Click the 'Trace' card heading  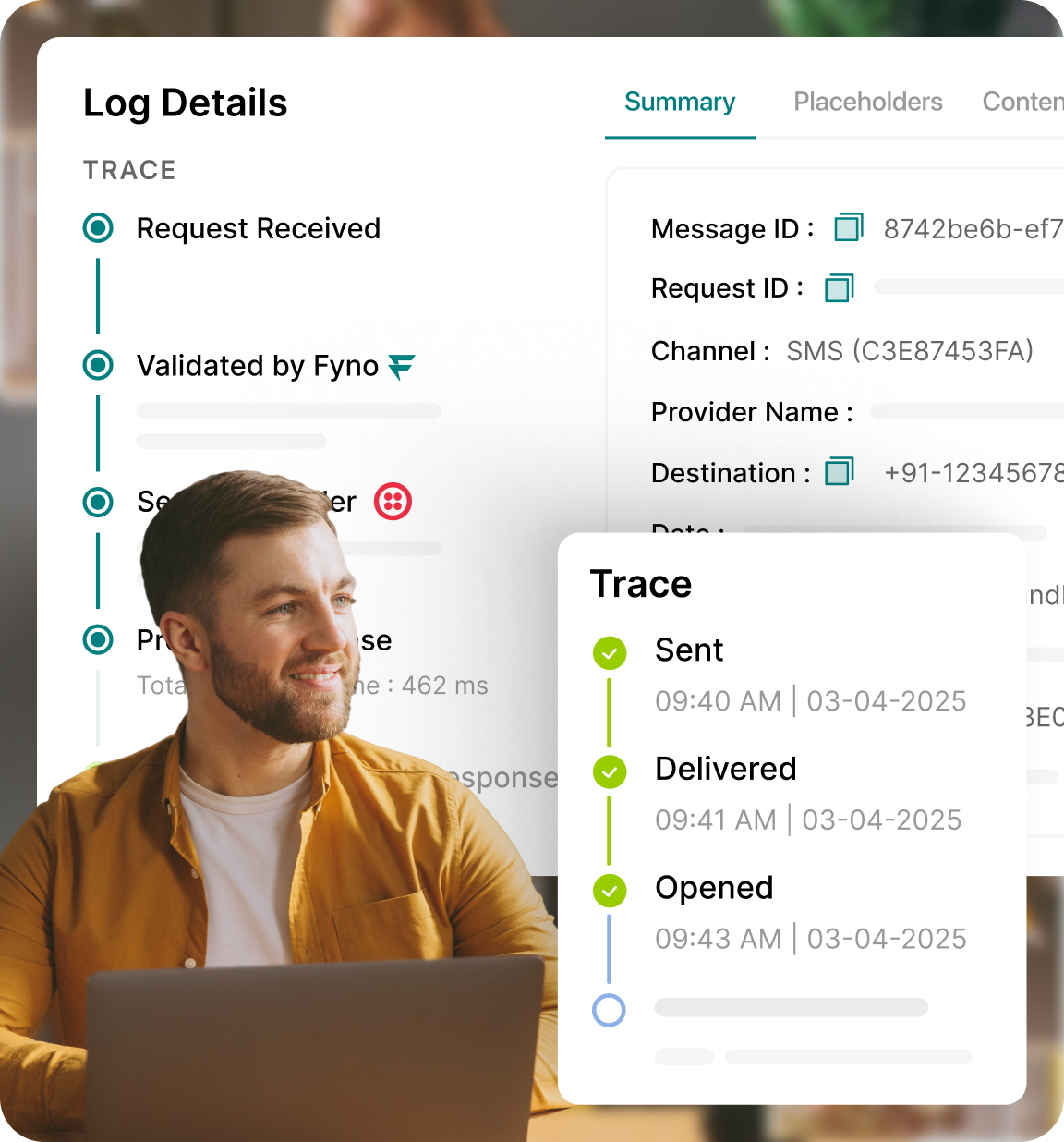pyautogui.click(x=641, y=584)
